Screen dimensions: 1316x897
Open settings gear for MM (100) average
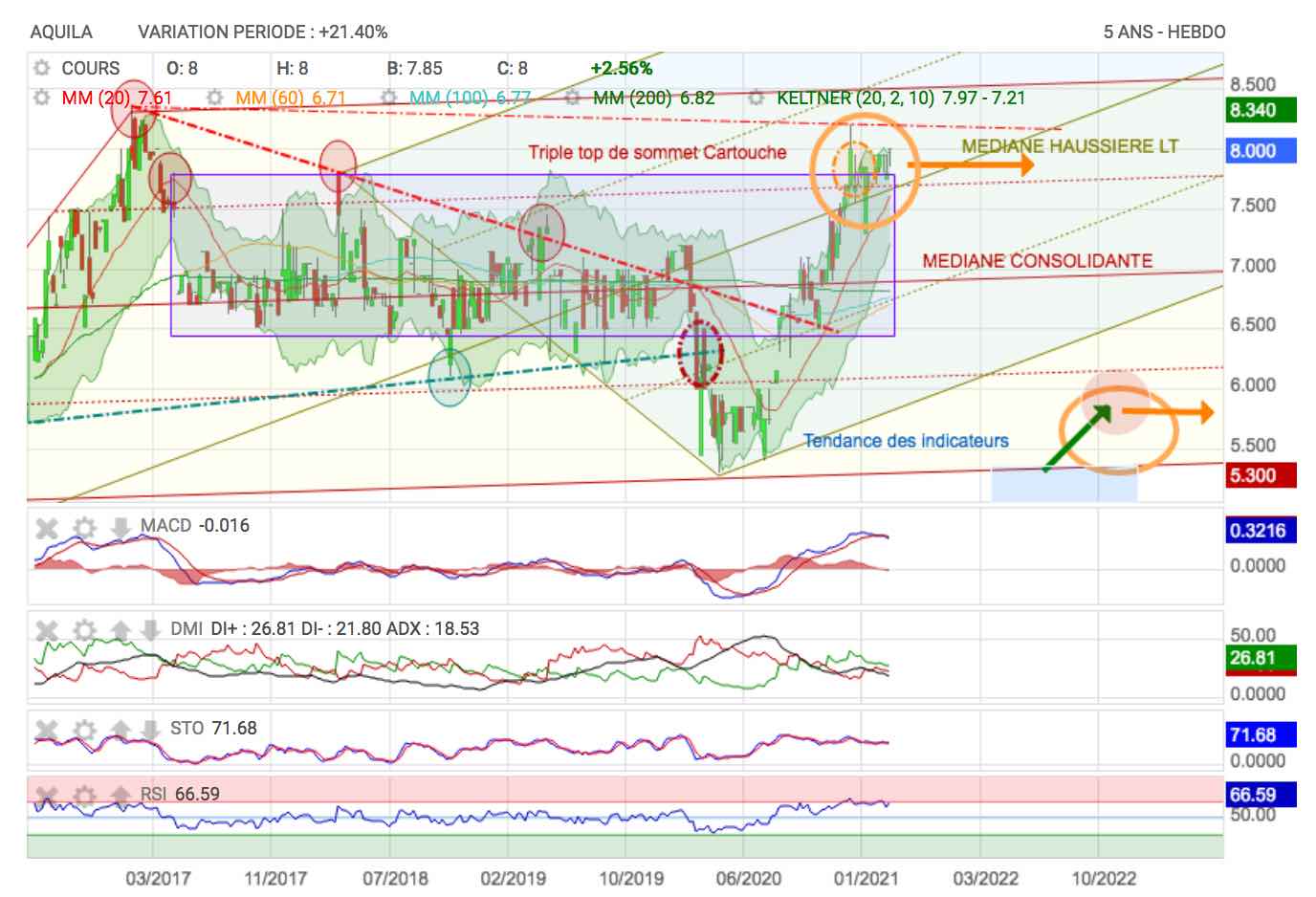click(389, 98)
